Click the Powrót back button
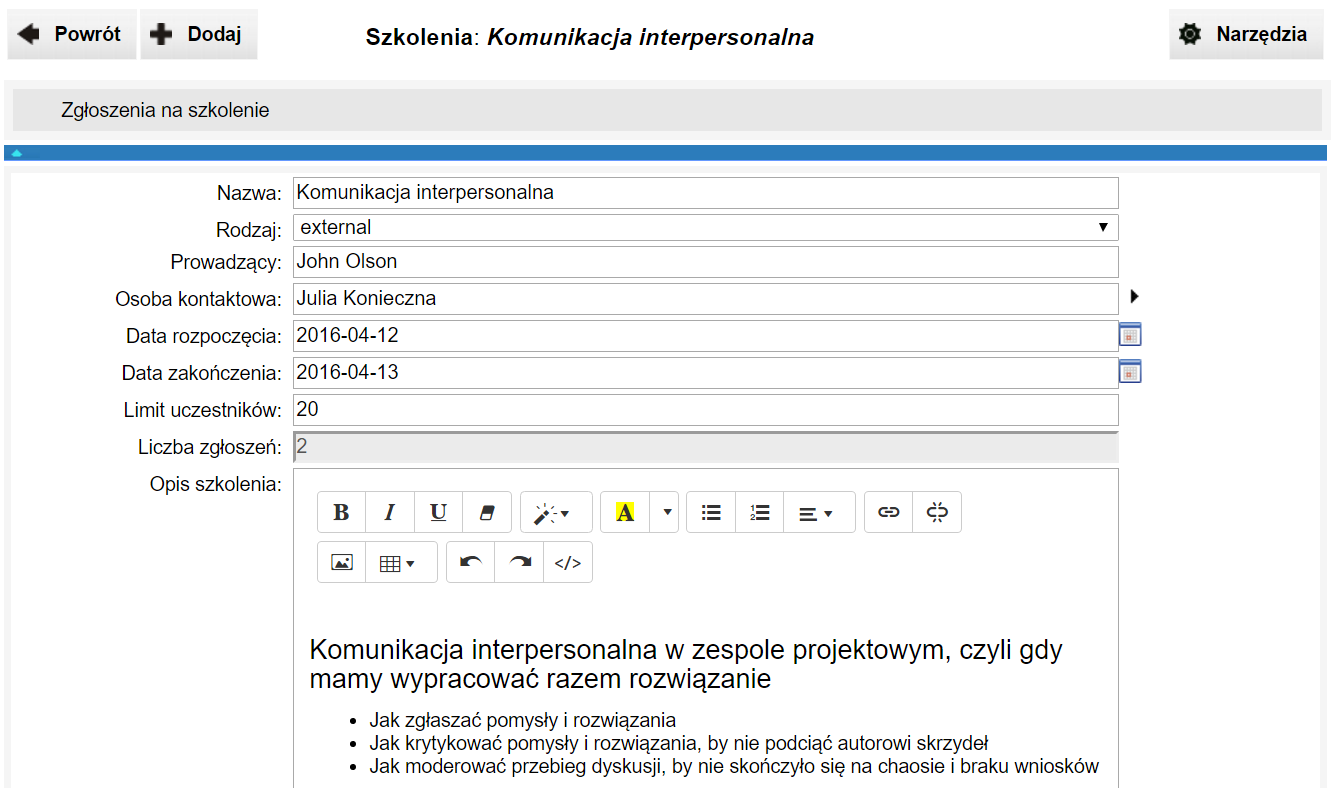 click(72, 35)
